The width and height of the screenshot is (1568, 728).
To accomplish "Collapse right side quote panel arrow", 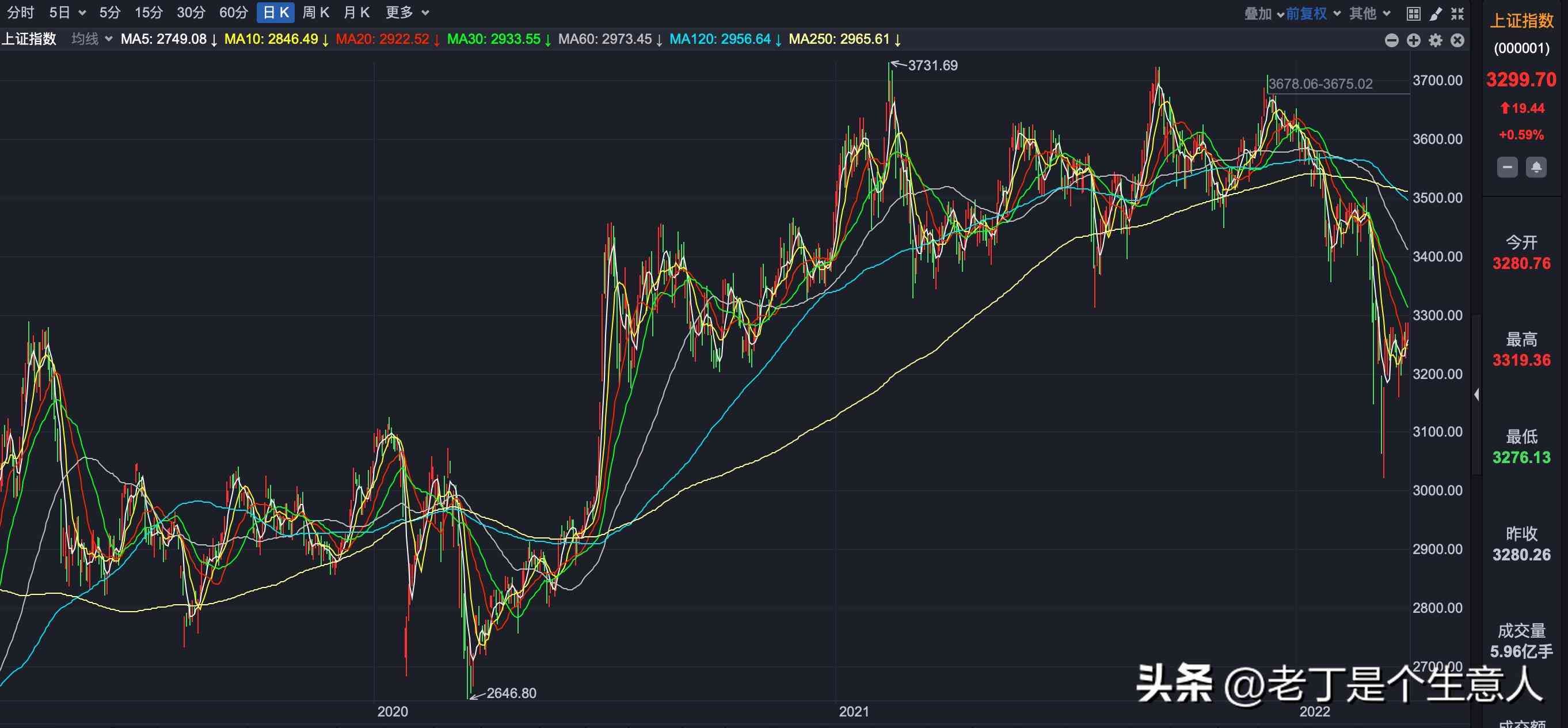I will click(1476, 395).
